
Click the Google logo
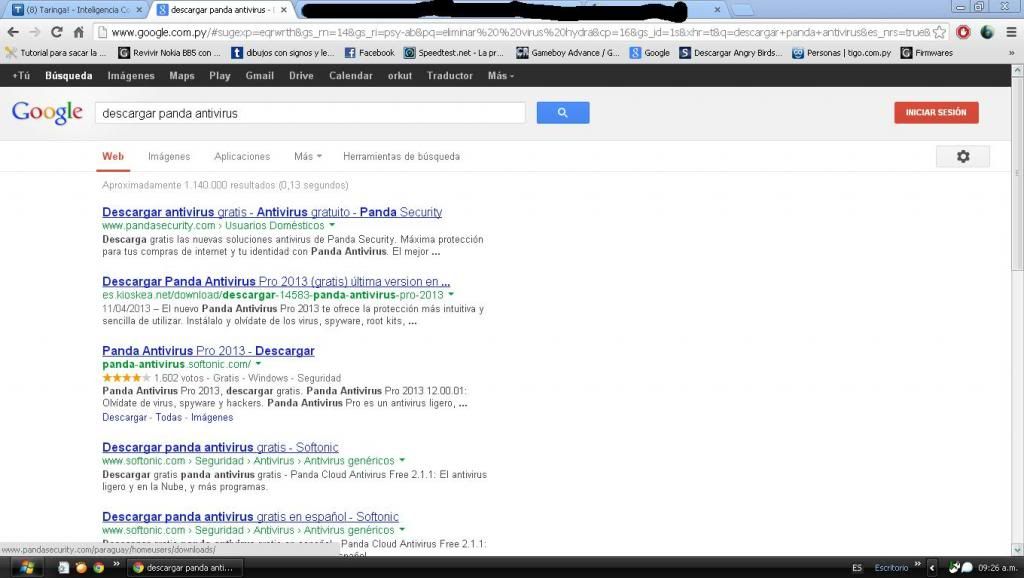(x=47, y=112)
